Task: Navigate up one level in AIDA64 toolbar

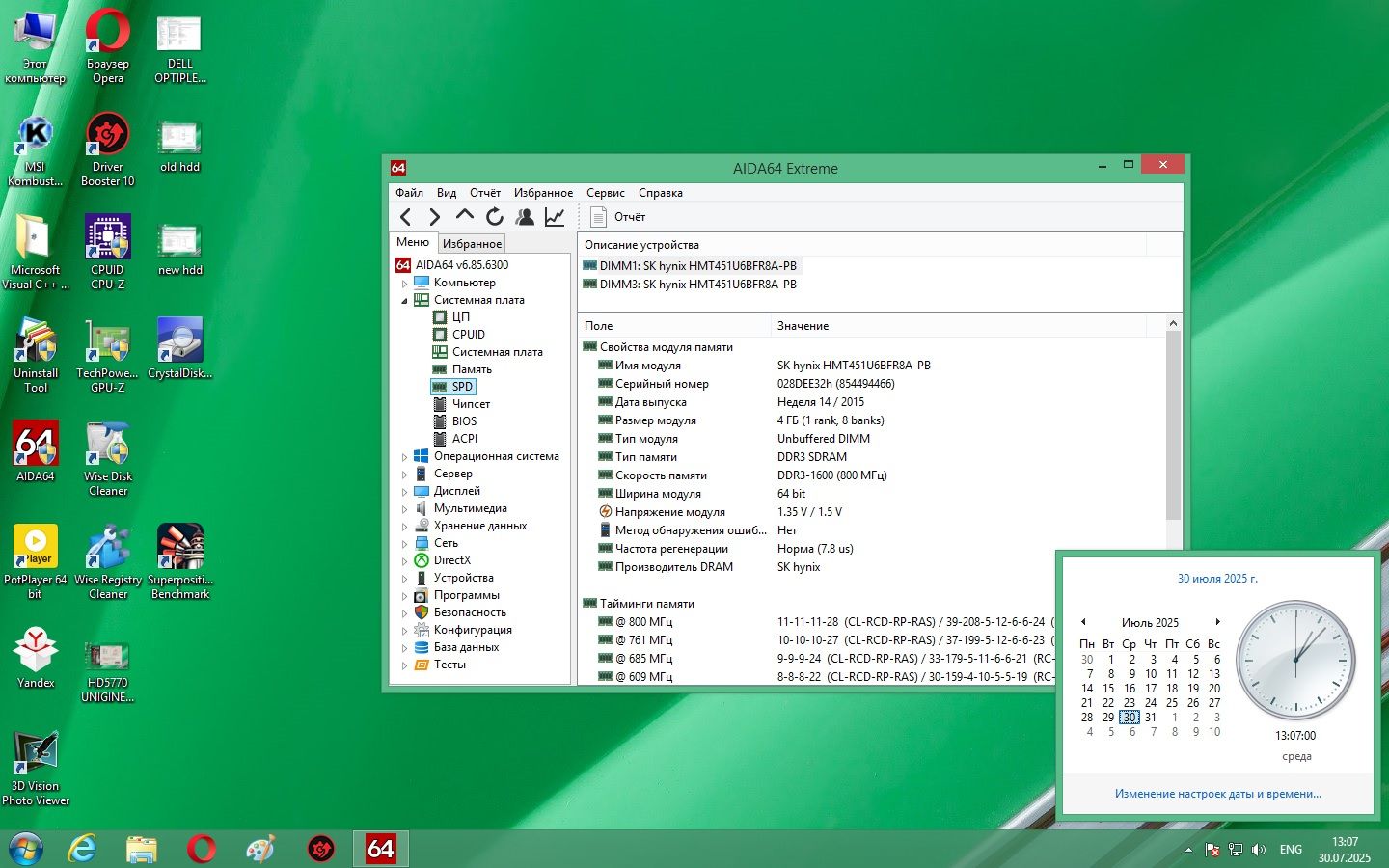Action: click(x=465, y=217)
